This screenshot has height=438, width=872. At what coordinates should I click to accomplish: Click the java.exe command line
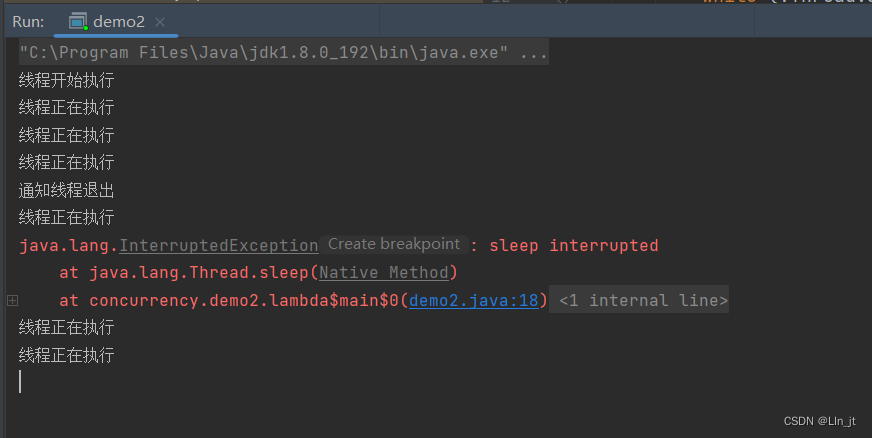tap(284, 52)
